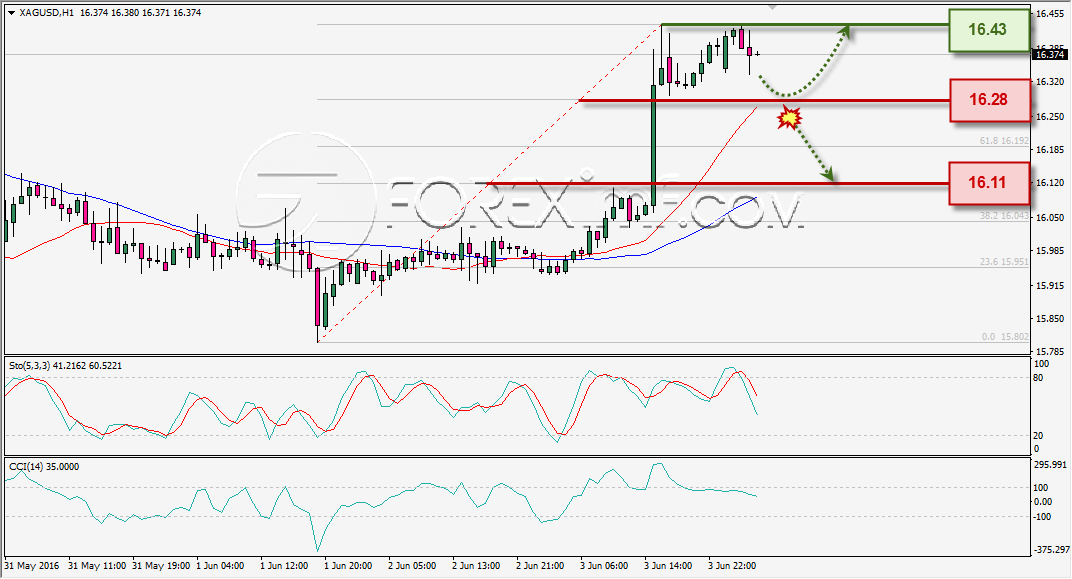Click price scale value 16.050

pos(1049,217)
